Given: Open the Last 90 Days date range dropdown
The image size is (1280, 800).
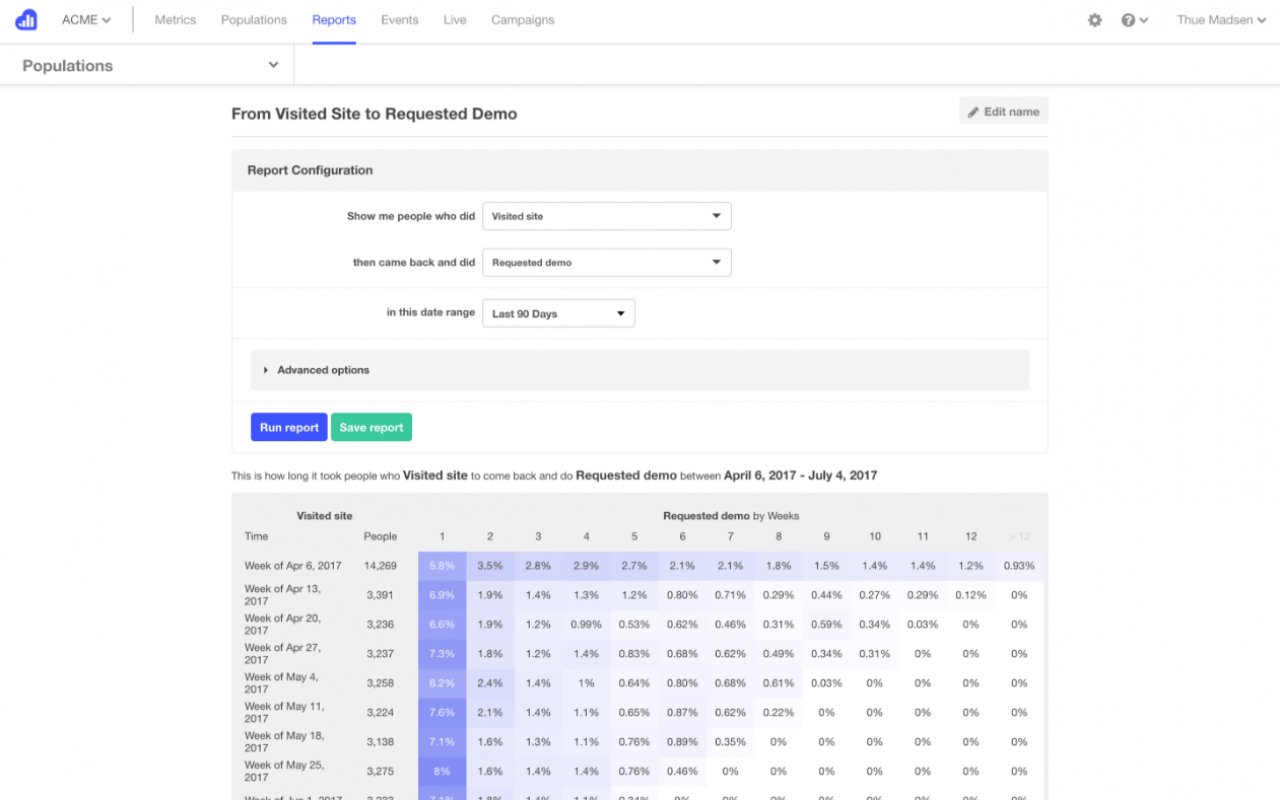Looking at the screenshot, I should 559,313.
